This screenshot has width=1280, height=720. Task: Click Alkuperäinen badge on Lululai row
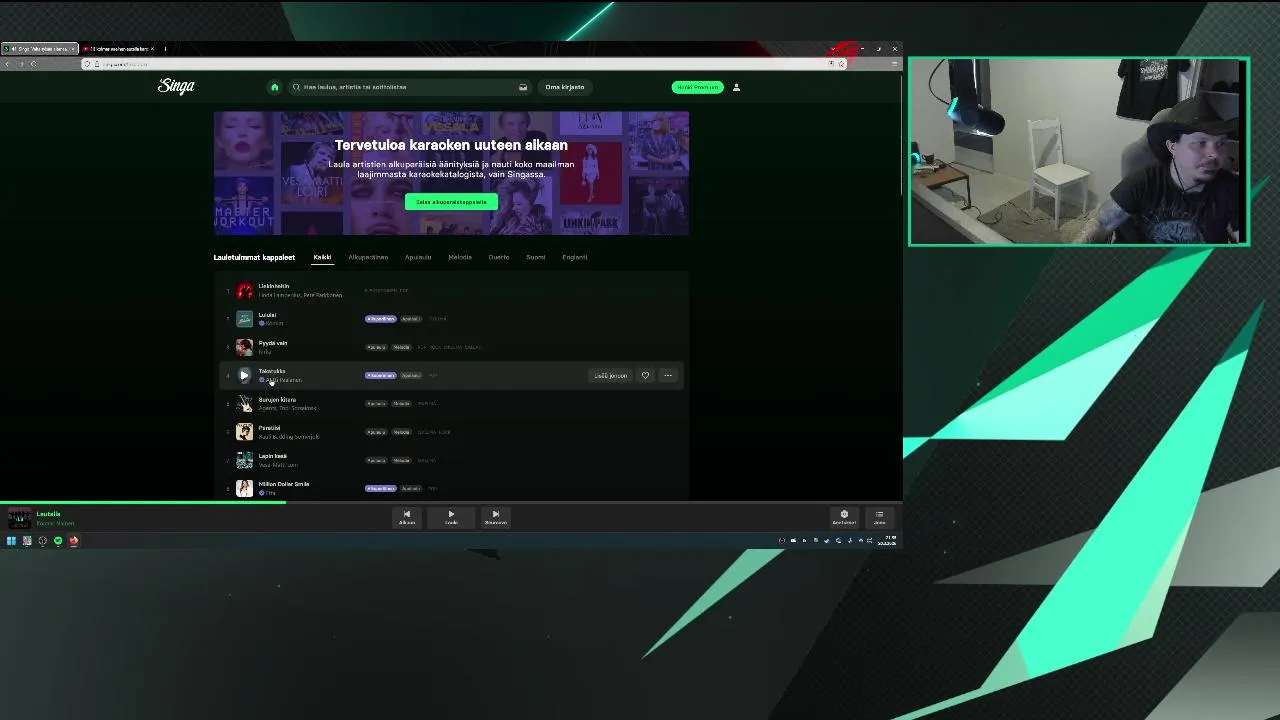click(380, 319)
